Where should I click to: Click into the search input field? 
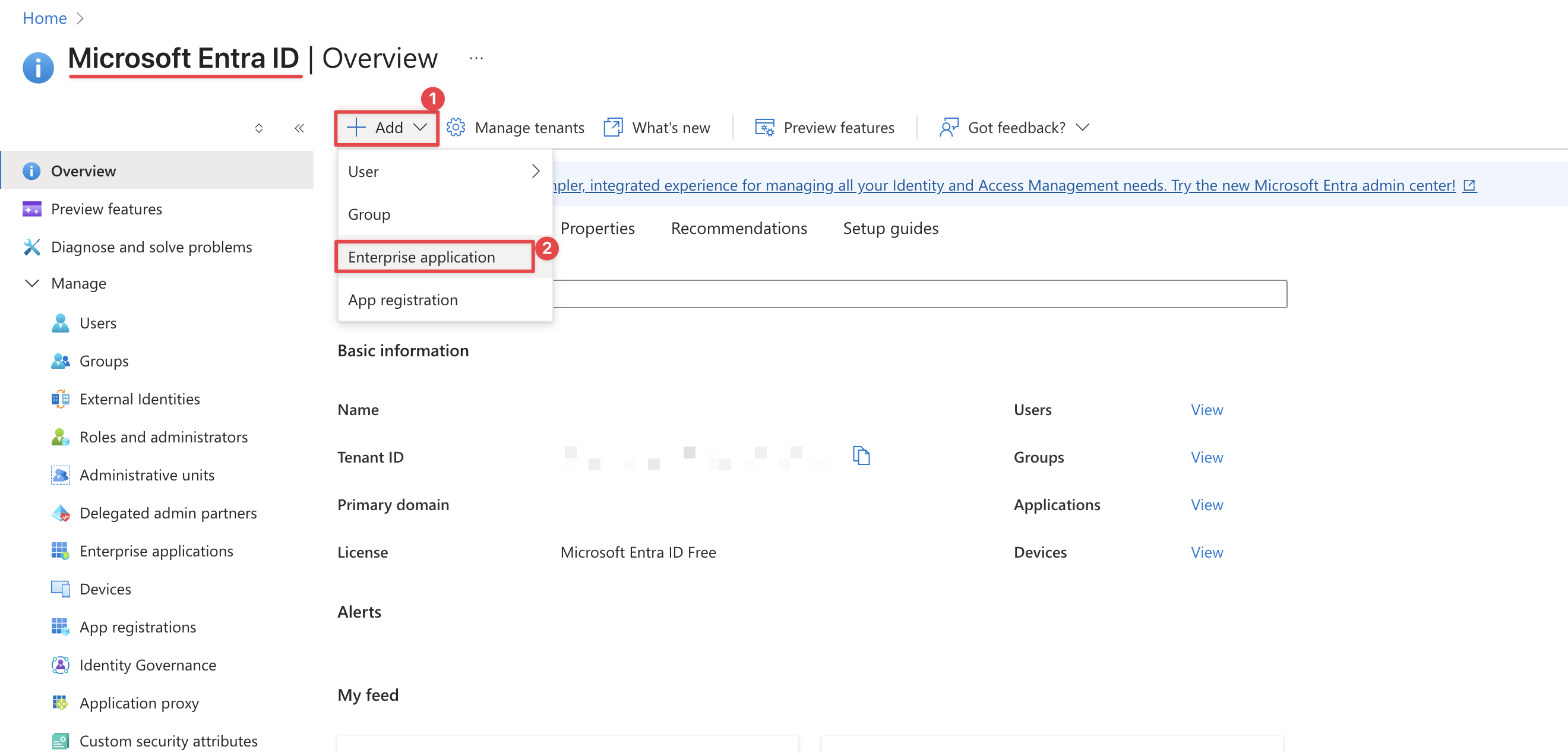(919, 294)
